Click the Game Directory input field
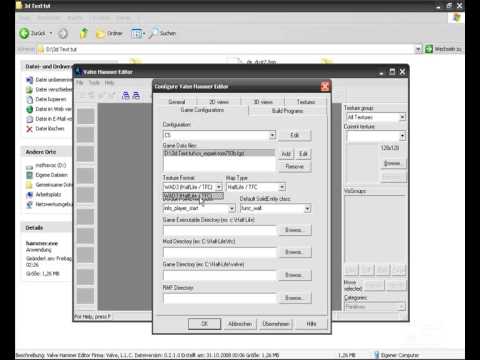Screen dimensions: 480x360 (220, 275)
